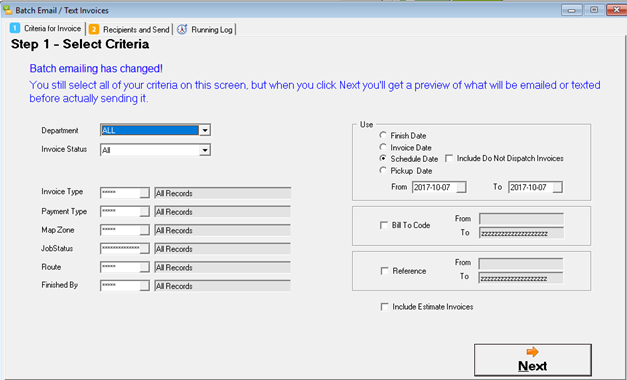The width and height of the screenshot is (627, 380).
Task: Click the orange arrow on Next button
Action: (532, 352)
